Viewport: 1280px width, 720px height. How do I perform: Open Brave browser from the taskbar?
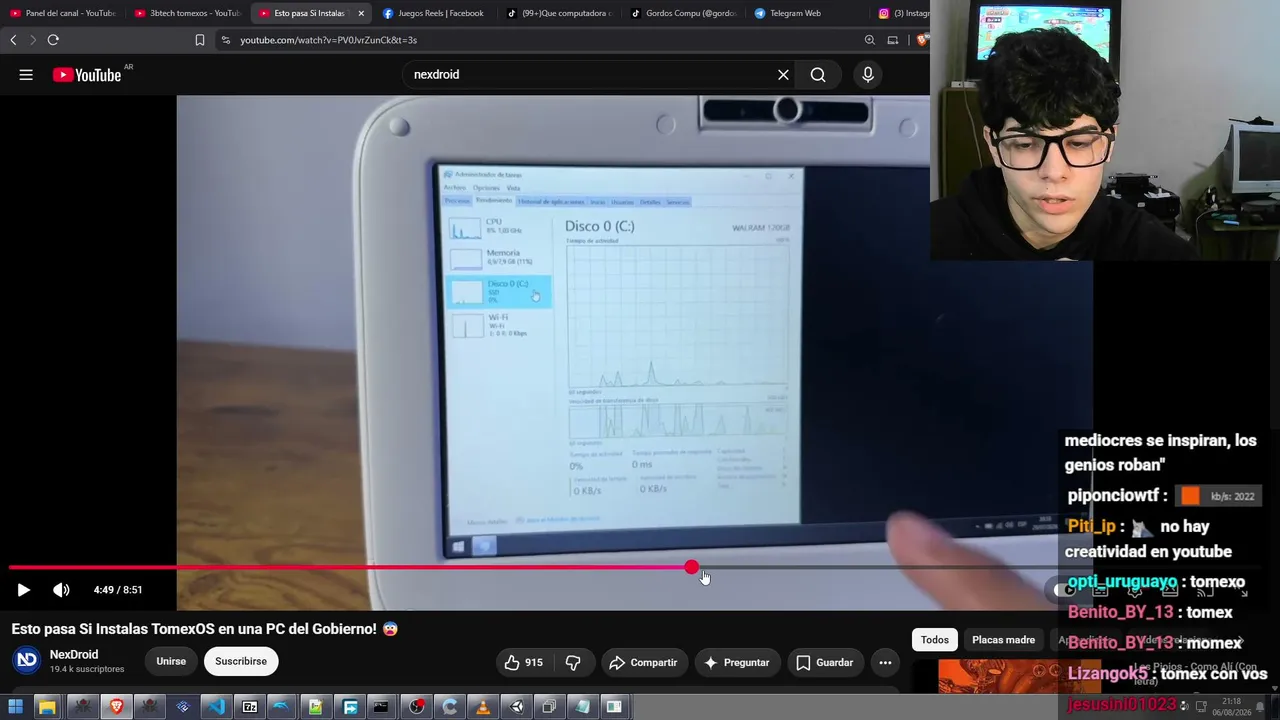pos(116,707)
